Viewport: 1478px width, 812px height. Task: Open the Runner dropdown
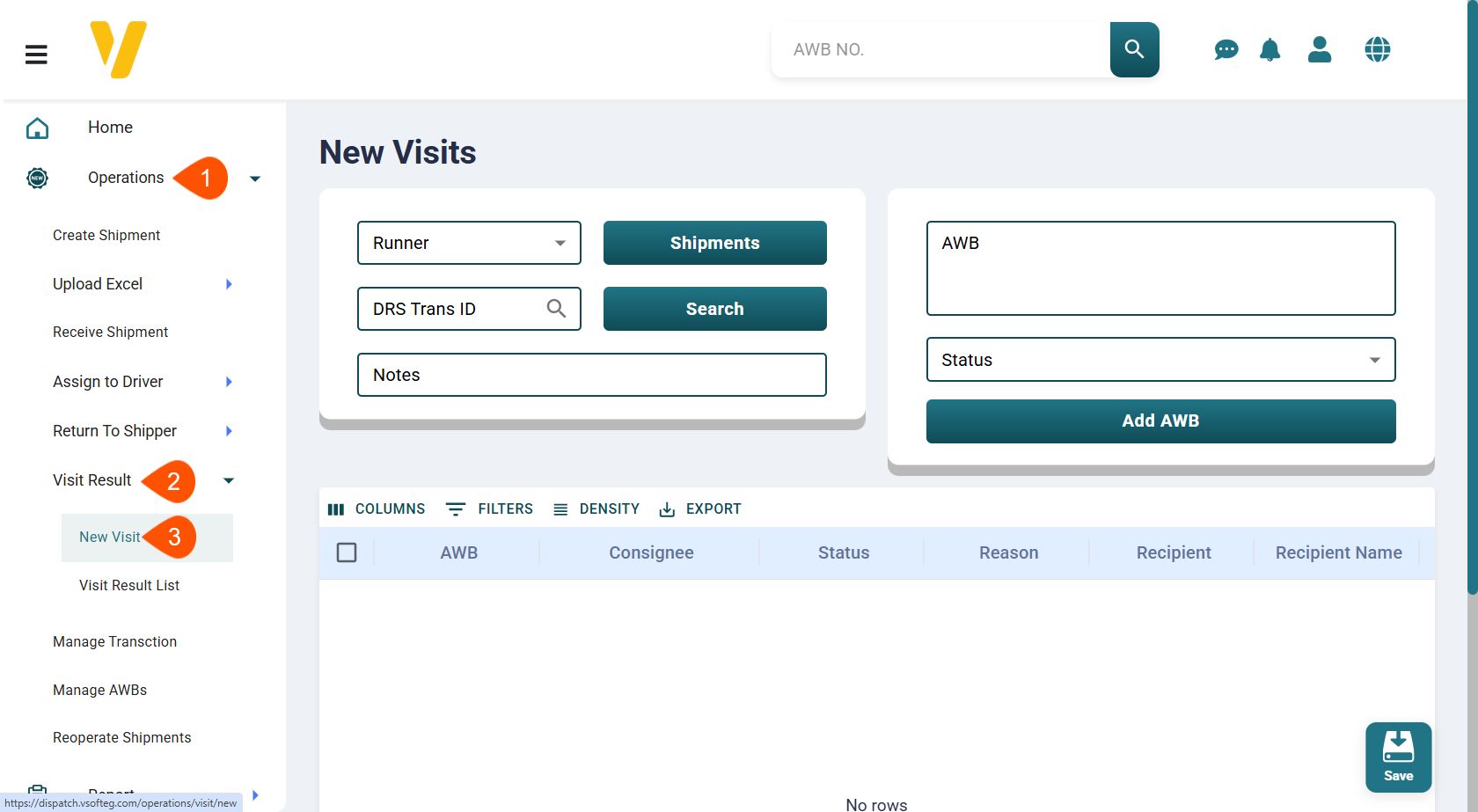click(560, 243)
